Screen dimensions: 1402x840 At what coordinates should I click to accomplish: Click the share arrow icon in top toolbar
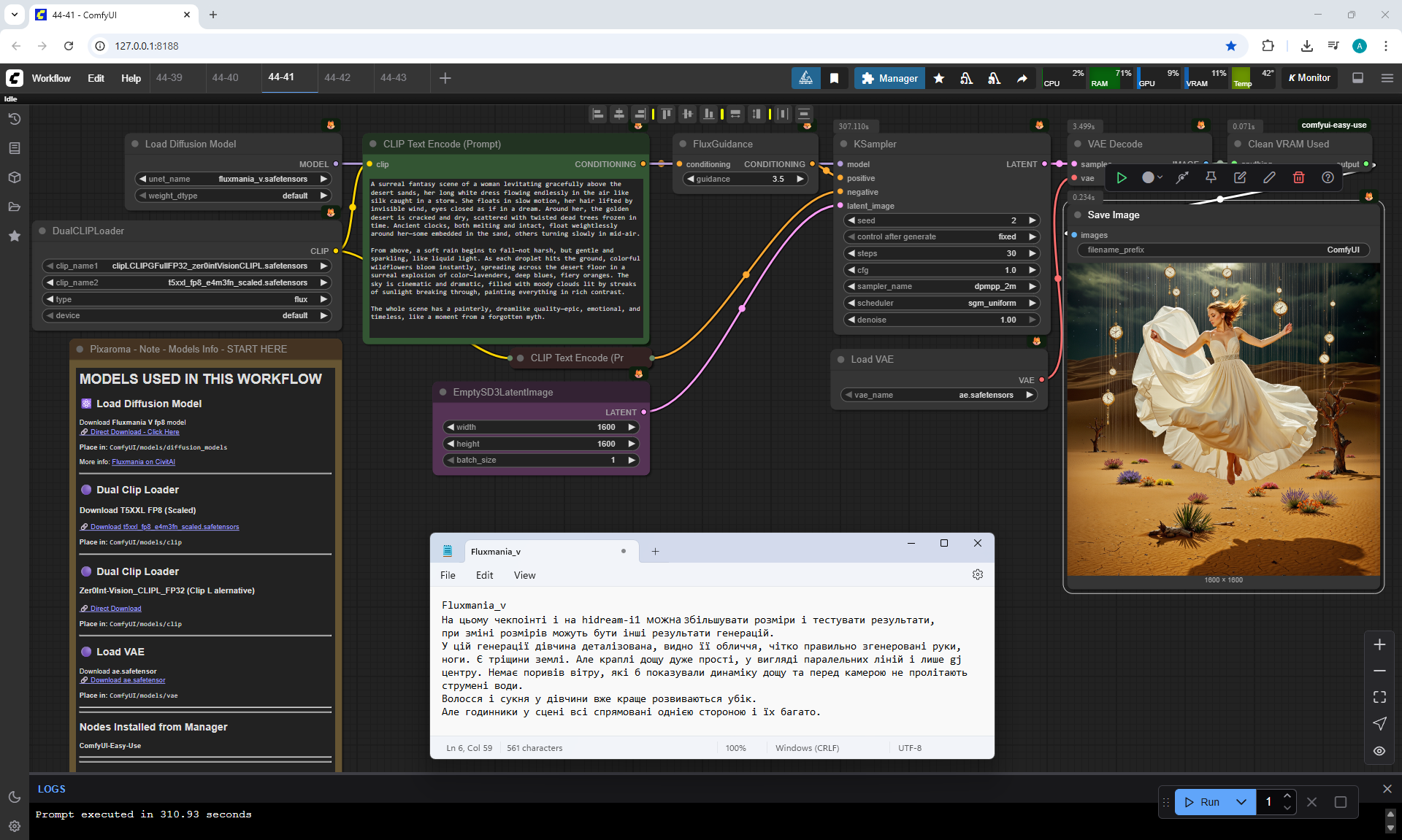(x=1022, y=78)
